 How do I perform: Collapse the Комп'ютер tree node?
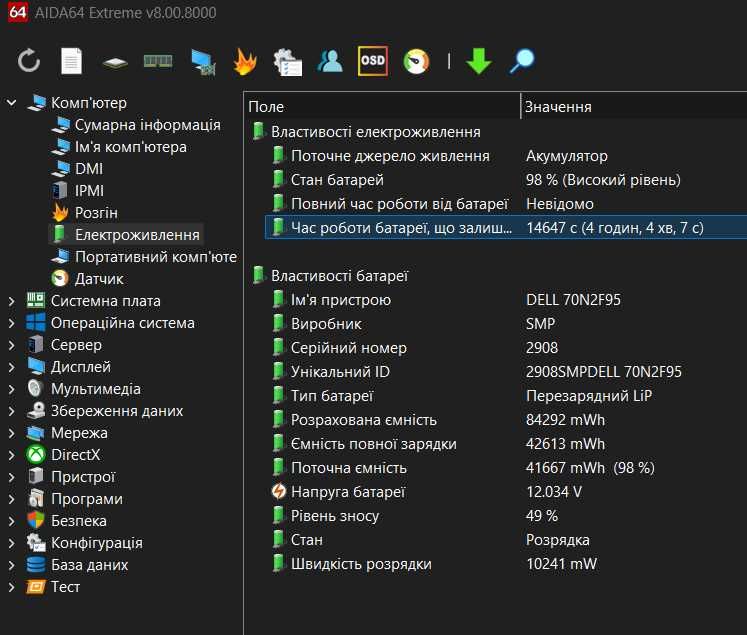pos(12,102)
